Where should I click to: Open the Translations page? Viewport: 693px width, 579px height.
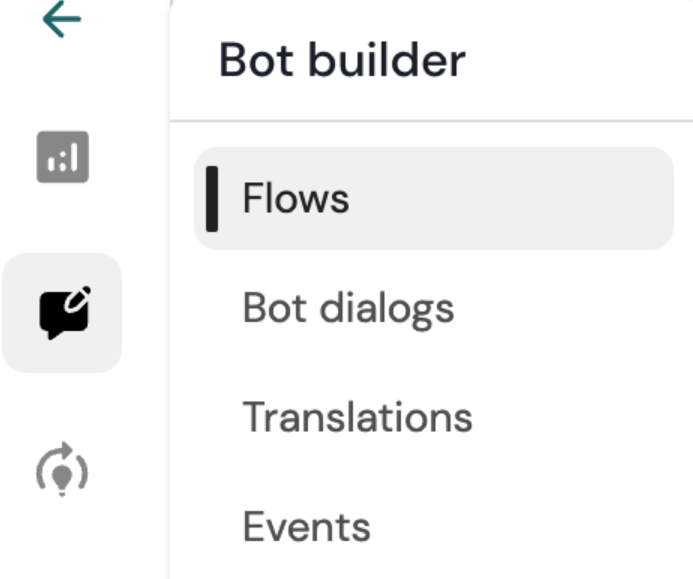tap(357, 417)
